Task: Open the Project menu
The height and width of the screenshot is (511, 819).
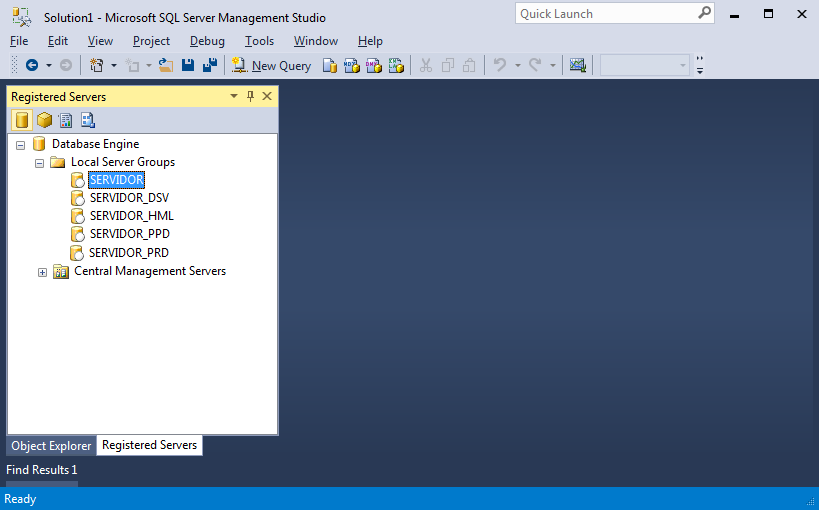Action: click(151, 41)
